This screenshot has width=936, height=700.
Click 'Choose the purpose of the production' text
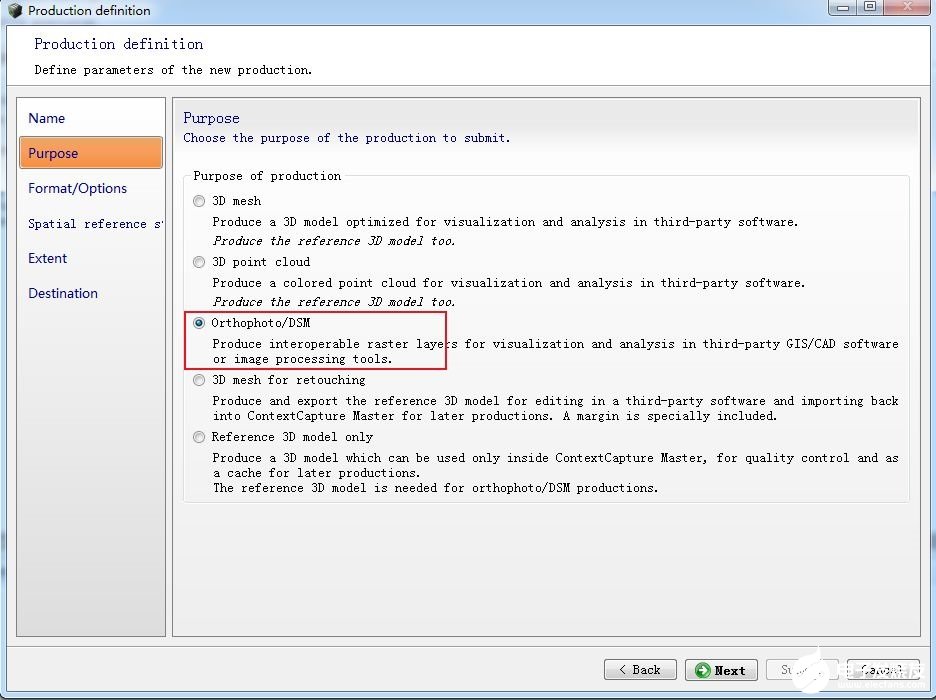346,138
